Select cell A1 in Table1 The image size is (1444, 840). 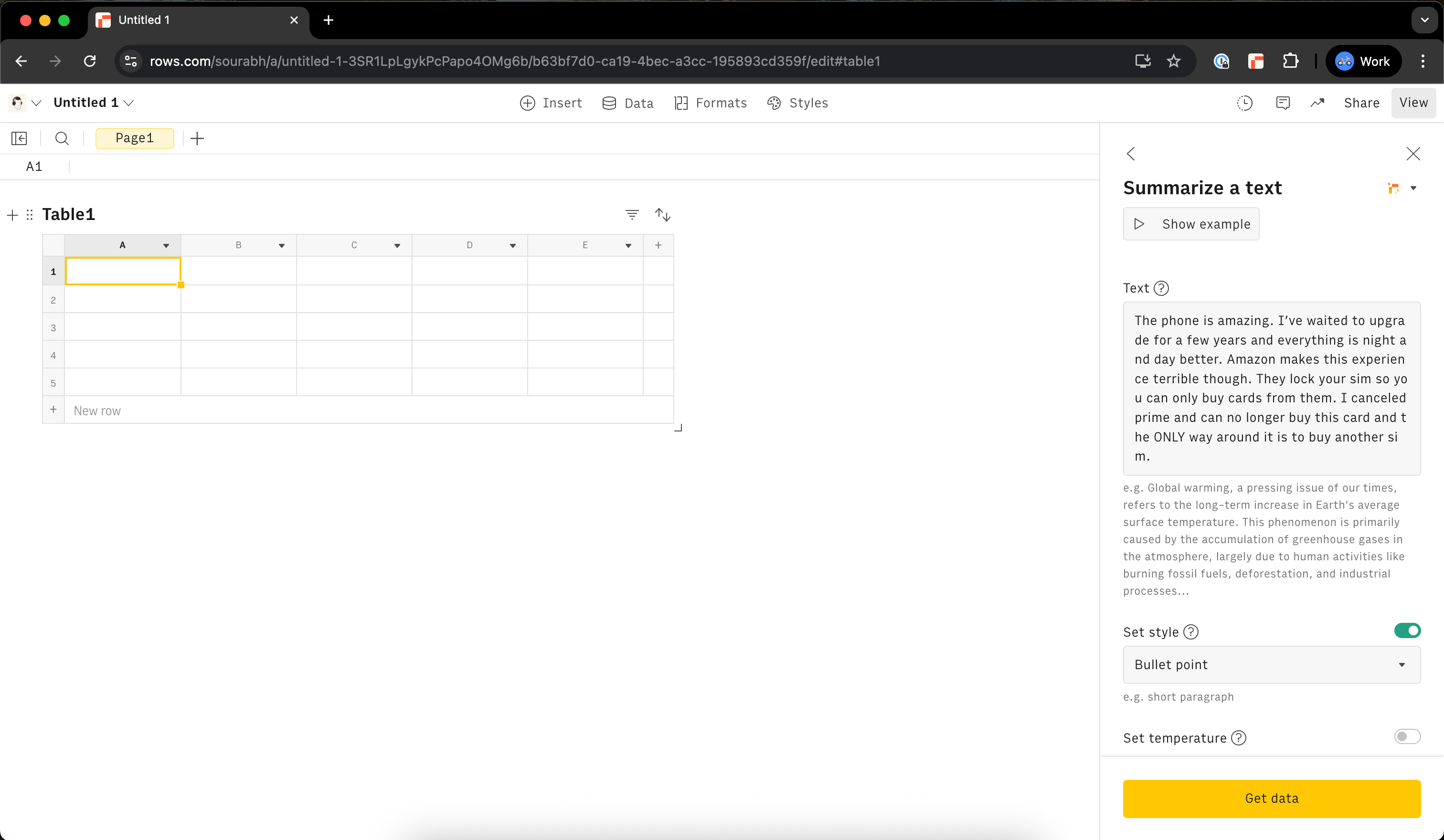tap(123, 272)
